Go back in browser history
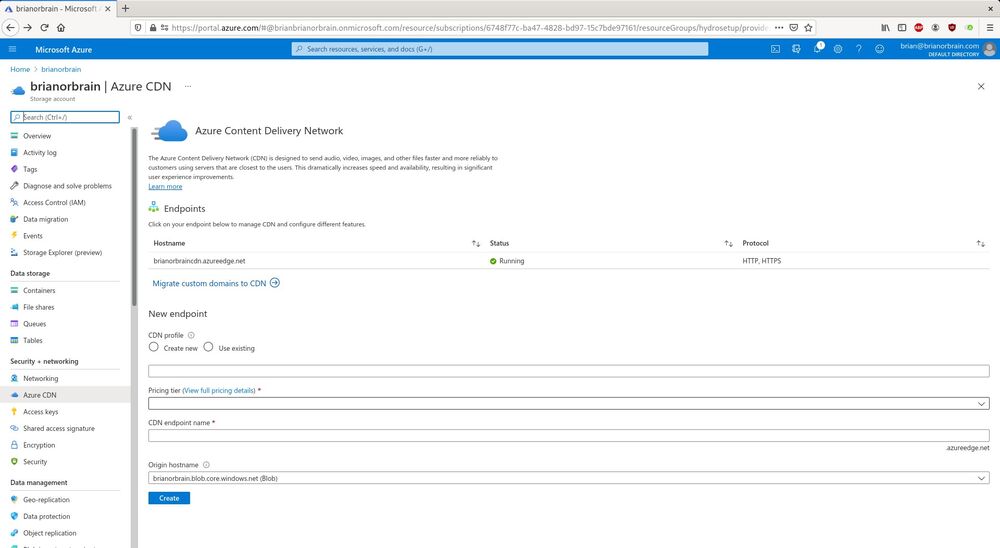Viewport: 1000px width, 548px height. coord(10,27)
